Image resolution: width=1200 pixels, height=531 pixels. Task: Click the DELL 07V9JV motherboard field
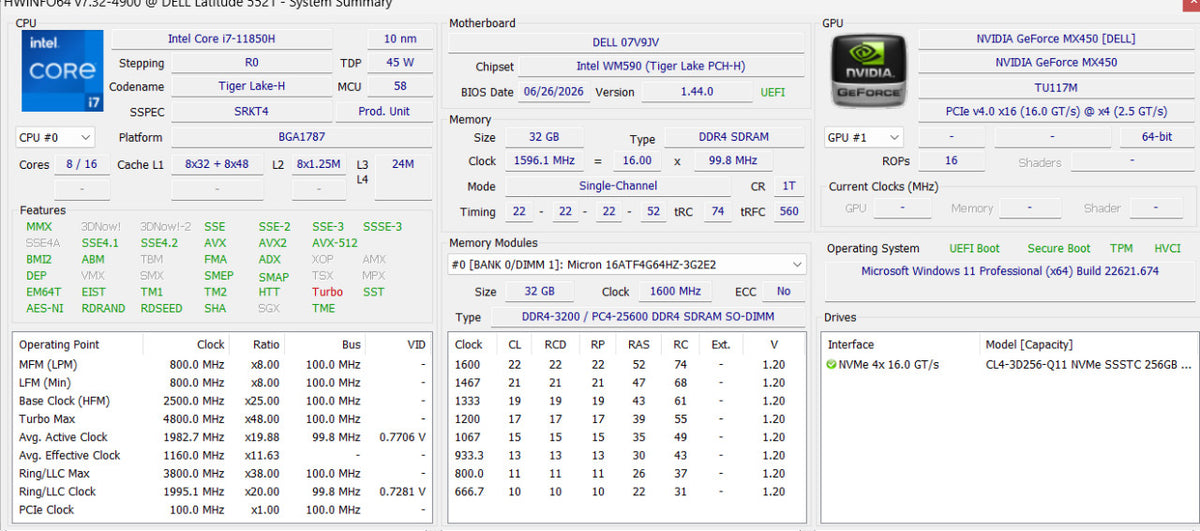(626, 43)
